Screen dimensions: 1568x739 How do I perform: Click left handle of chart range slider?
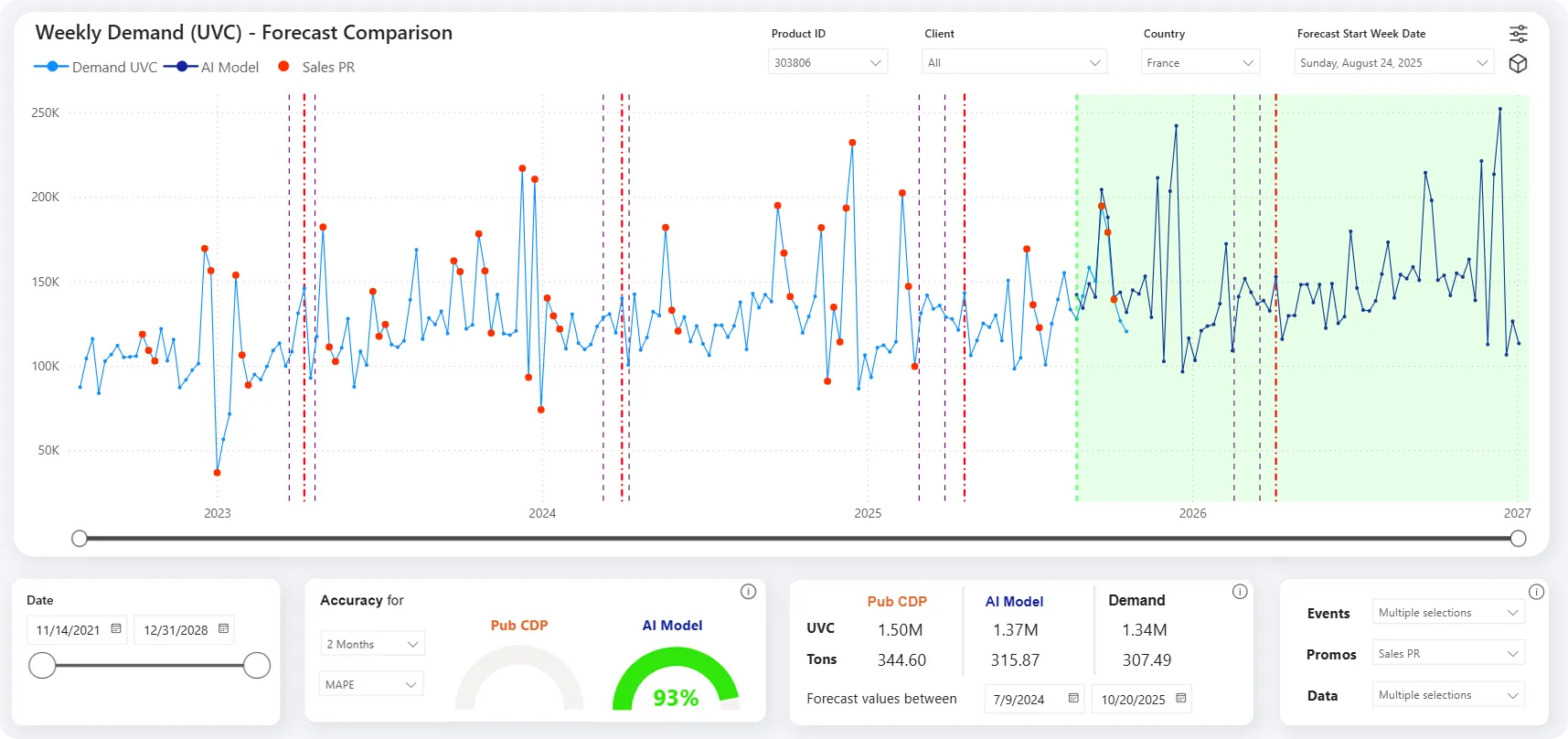click(80, 539)
